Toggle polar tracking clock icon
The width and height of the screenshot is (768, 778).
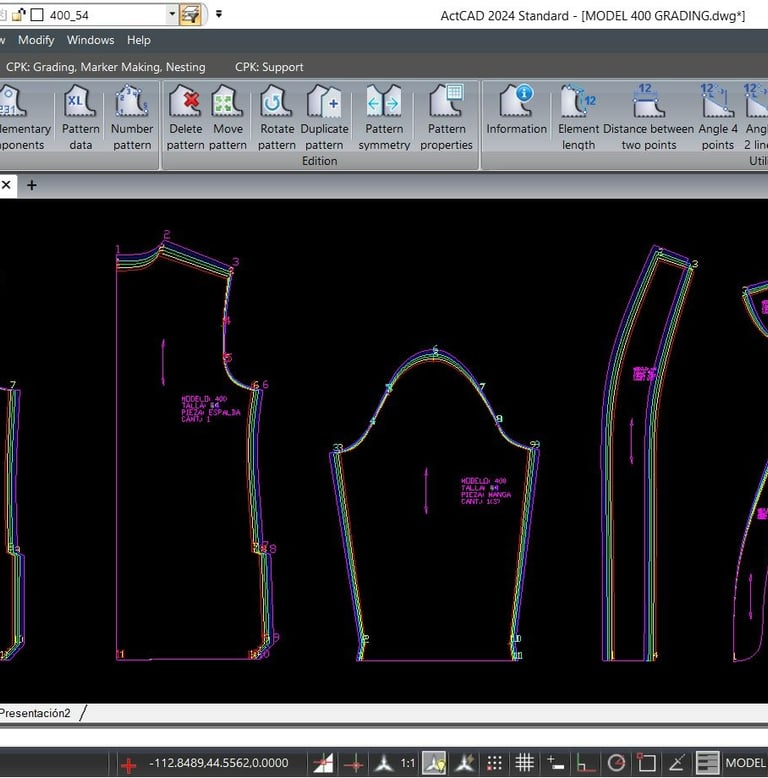616,763
